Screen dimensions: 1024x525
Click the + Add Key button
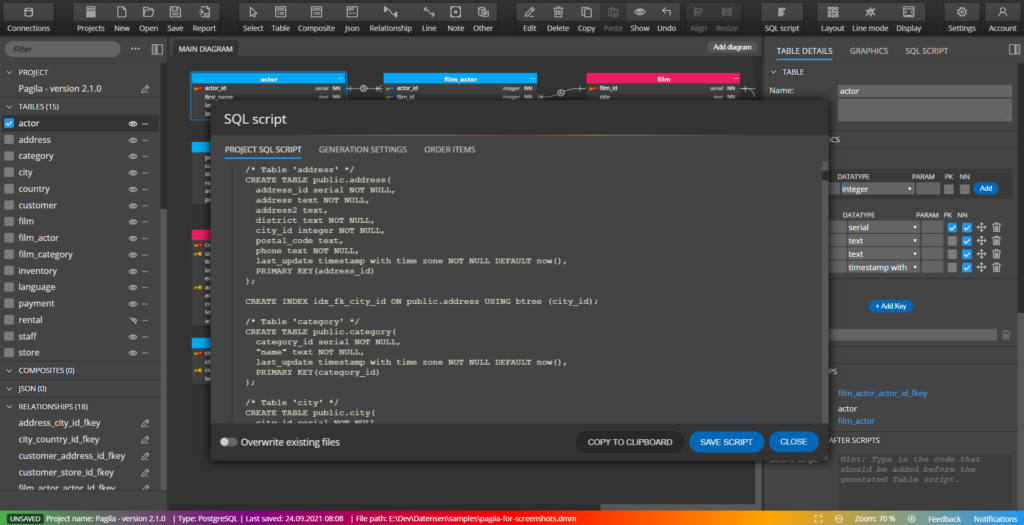tap(890, 306)
